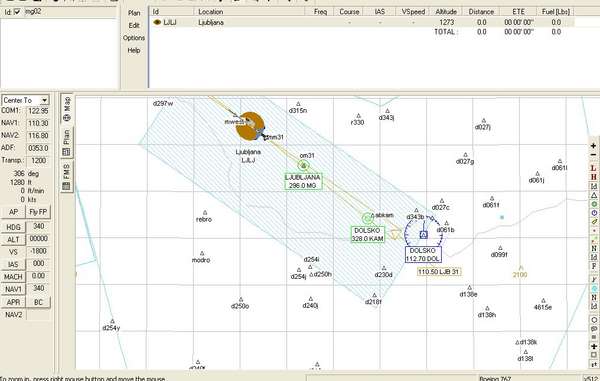
Task: Toggle the HDG hold button
Action: click(13, 227)
